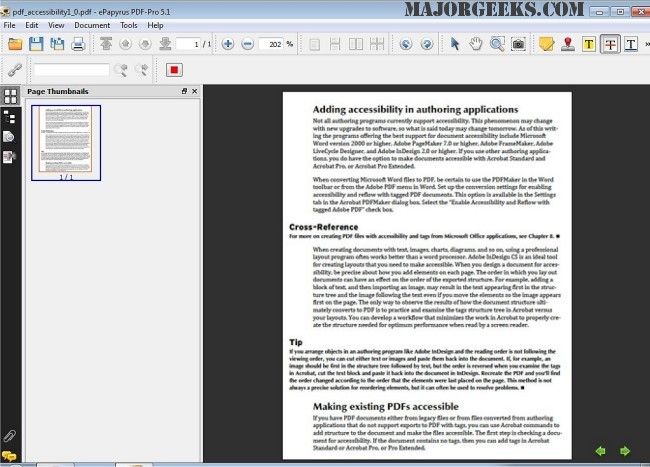Click the green left arrow in the document
This screenshot has height=467, width=650.
click(x=600, y=451)
